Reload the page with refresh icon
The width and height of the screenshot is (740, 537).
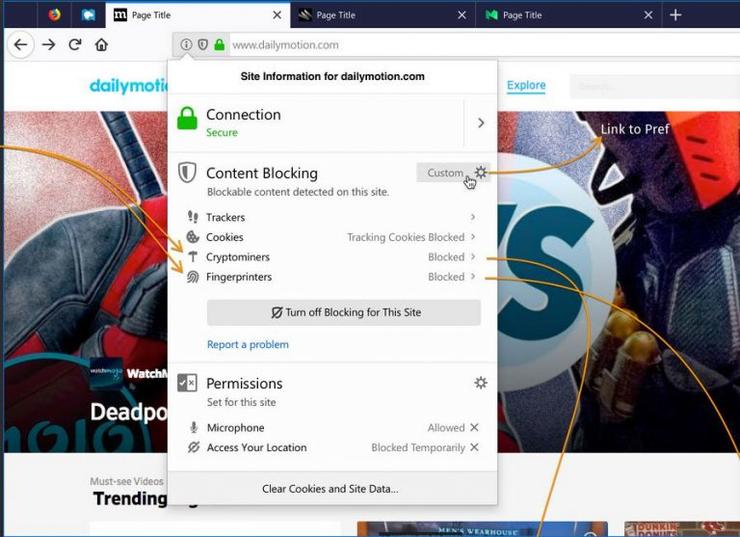click(75, 45)
